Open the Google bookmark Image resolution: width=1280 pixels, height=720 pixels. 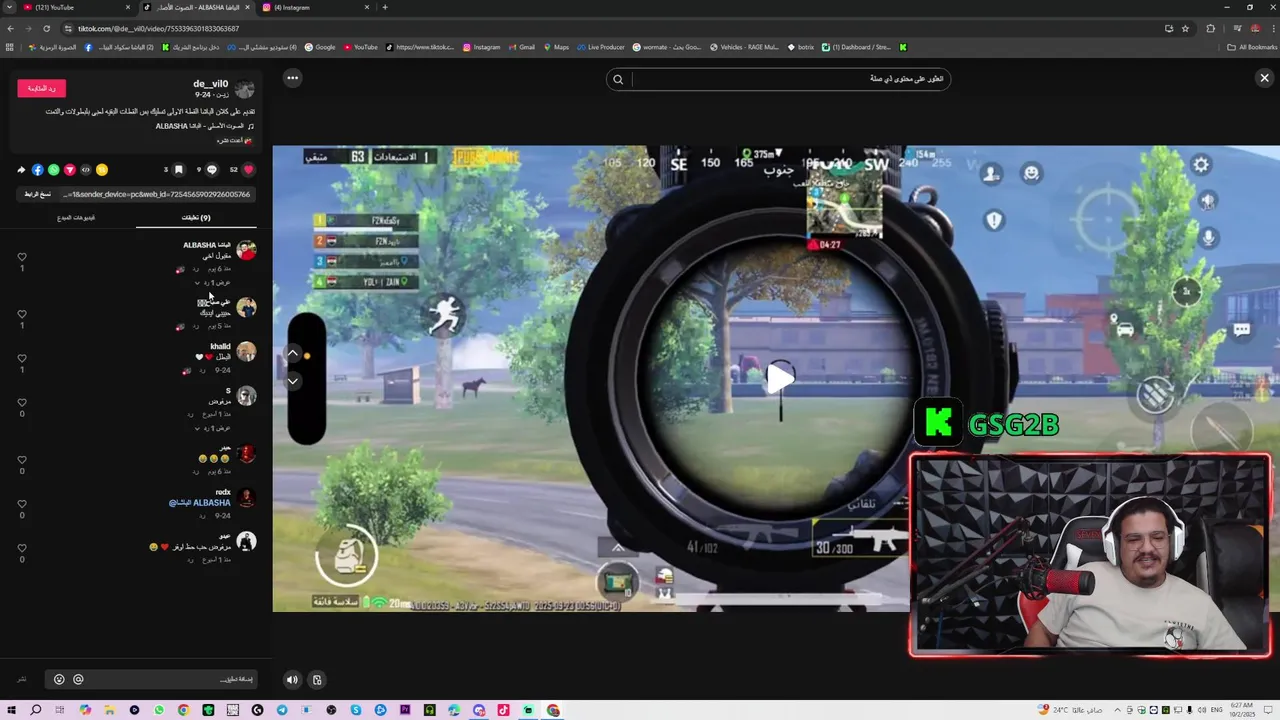(x=320, y=47)
